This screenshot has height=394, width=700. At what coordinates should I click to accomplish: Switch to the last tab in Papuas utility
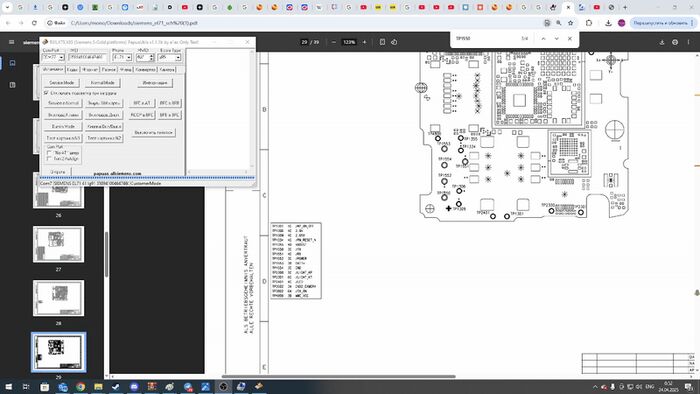point(167,70)
